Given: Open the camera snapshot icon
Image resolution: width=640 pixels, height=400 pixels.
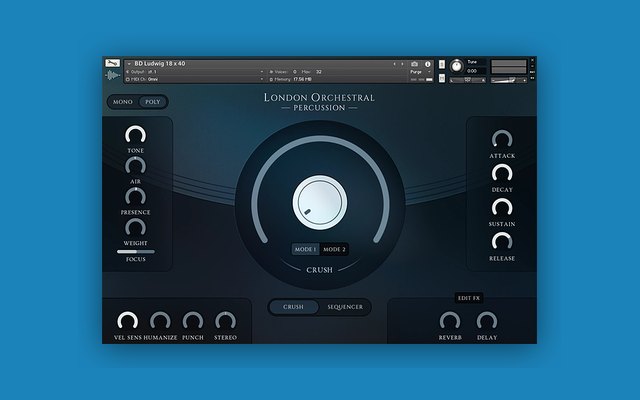Looking at the screenshot, I should (414, 64).
